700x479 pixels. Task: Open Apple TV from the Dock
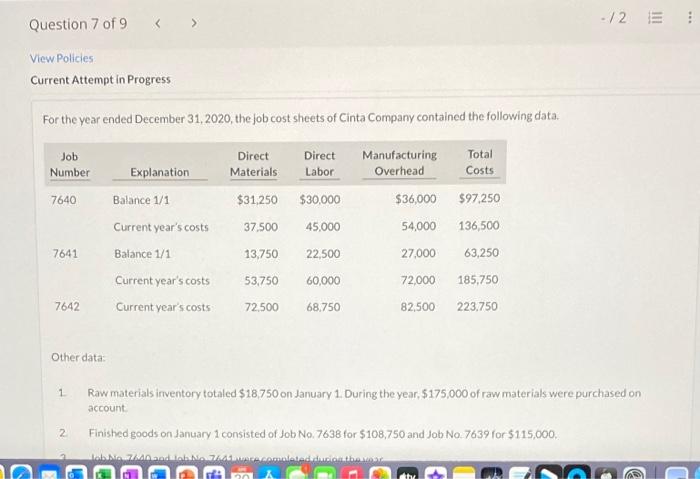[x=407, y=473]
